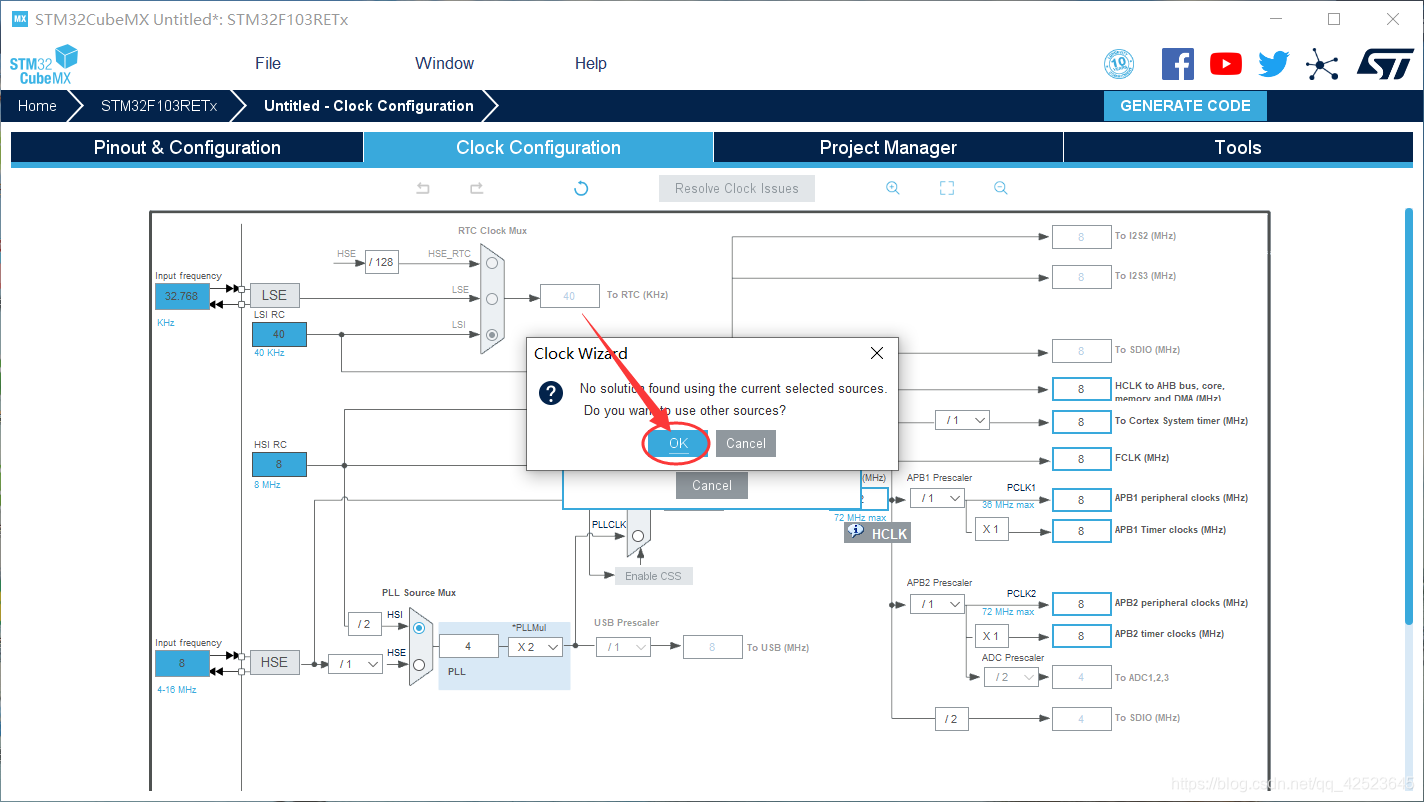Open the ADC Prescaler /2 dropdown

click(x=1010, y=677)
